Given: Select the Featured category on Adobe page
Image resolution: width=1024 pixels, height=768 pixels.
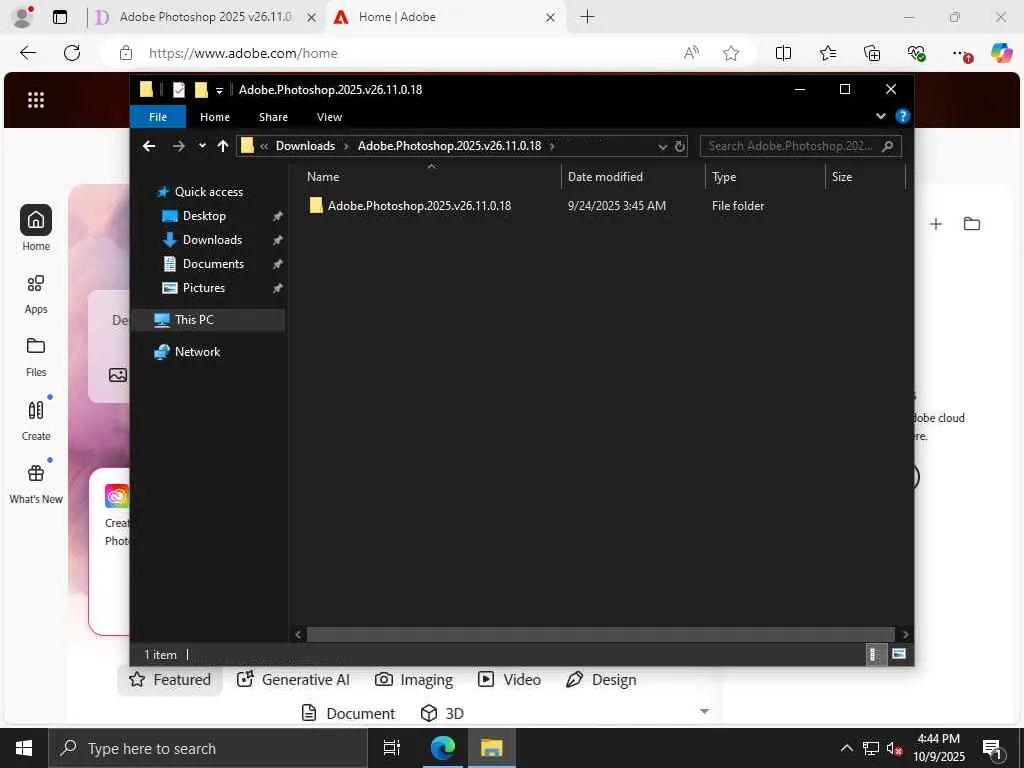Looking at the screenshot, I should 170,680.
